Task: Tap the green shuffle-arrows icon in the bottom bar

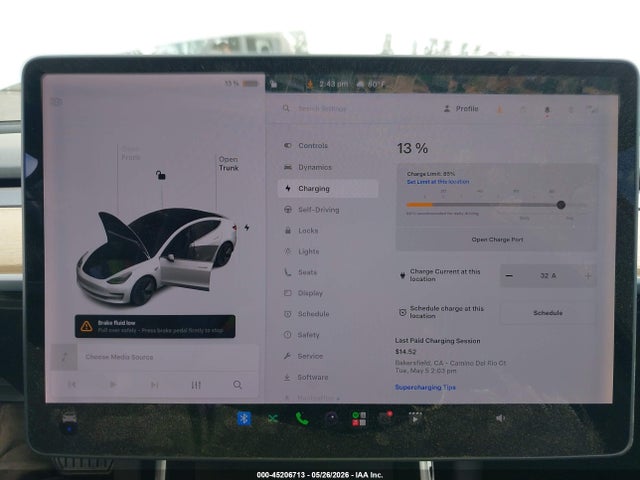Action: [273, 419]
